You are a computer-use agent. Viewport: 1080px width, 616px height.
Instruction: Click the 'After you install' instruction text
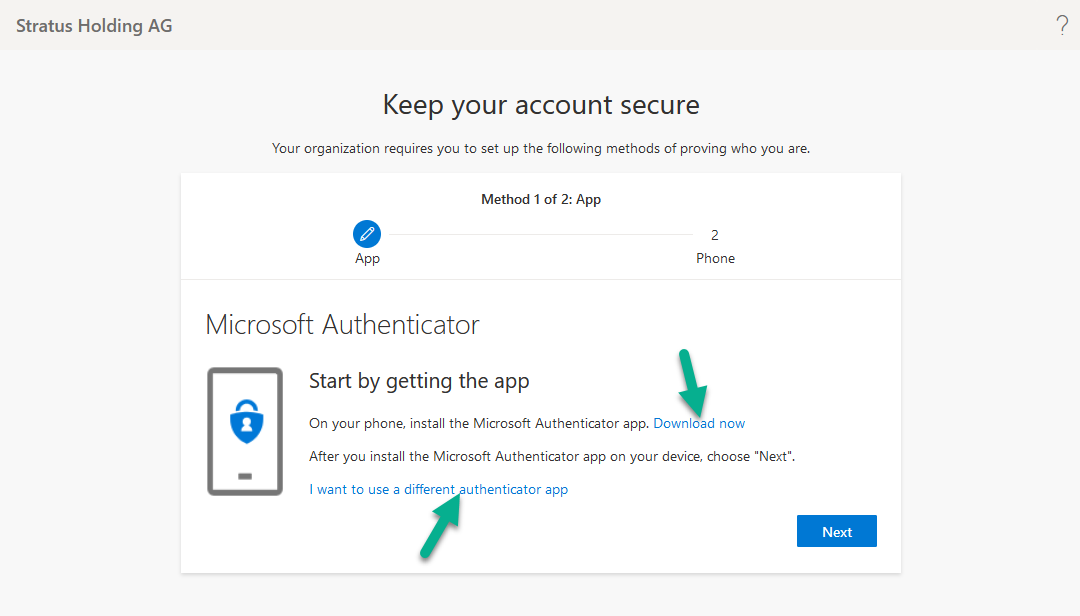551,456
